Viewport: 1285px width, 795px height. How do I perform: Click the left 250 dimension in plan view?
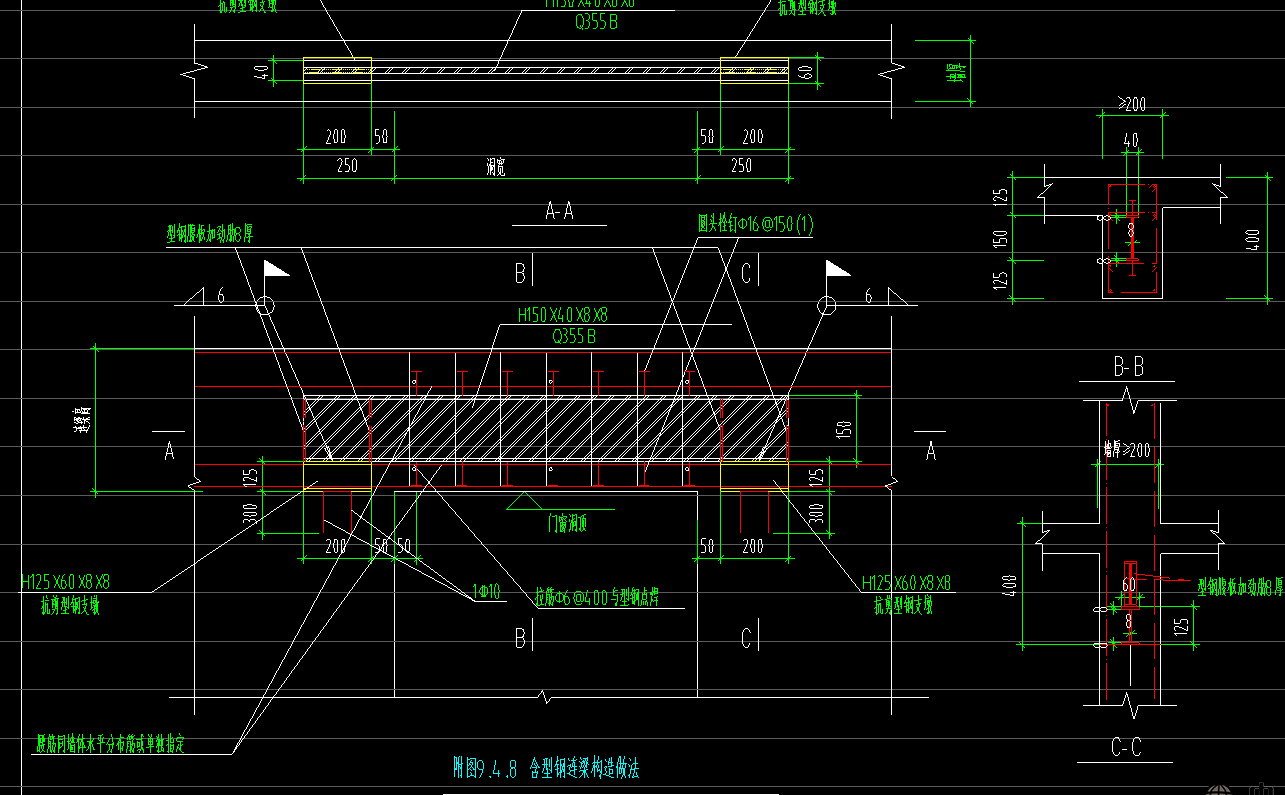346,166
